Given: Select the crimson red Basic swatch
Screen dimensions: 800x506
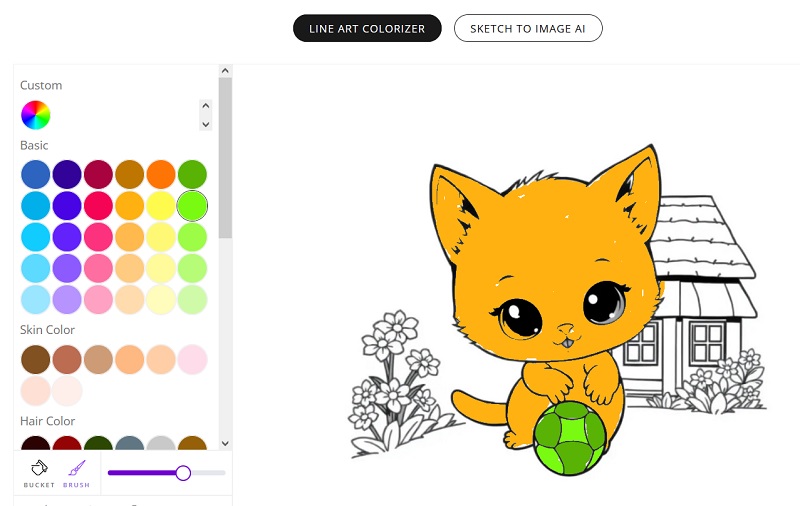Looking at the screenshot, I should [x=98, y=174].
